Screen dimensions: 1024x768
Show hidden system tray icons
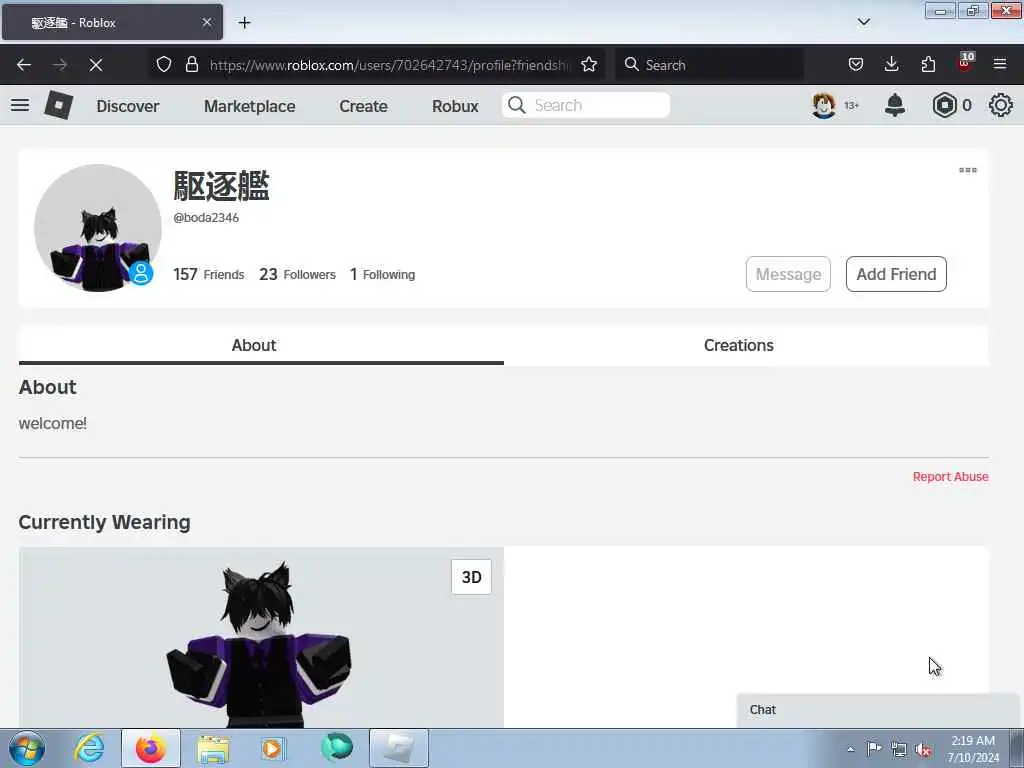(x=850, y=749)
